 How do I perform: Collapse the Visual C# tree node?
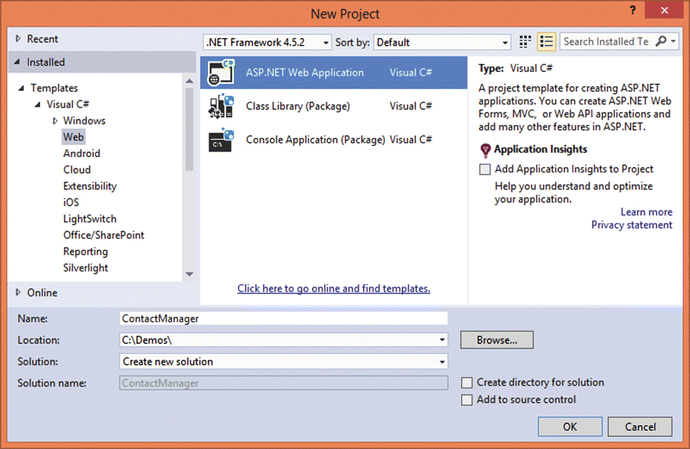(x=38, y=104)
